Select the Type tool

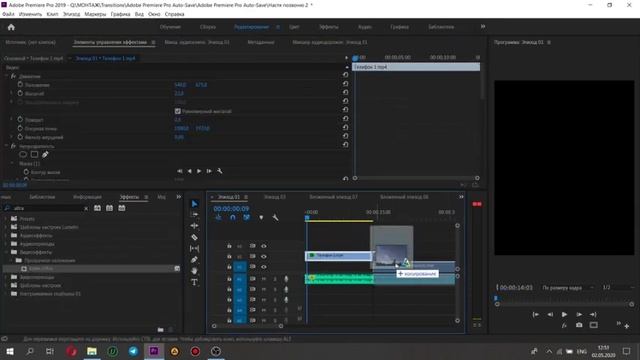[x=194, y=282]
